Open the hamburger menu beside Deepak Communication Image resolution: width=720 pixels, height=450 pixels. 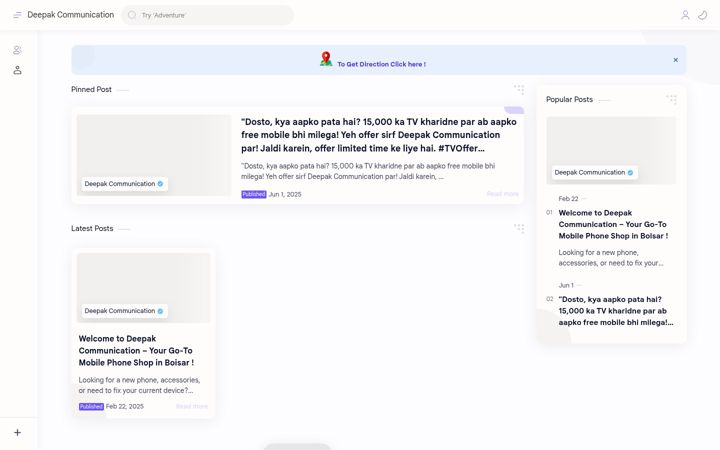(x=17, y=15)
